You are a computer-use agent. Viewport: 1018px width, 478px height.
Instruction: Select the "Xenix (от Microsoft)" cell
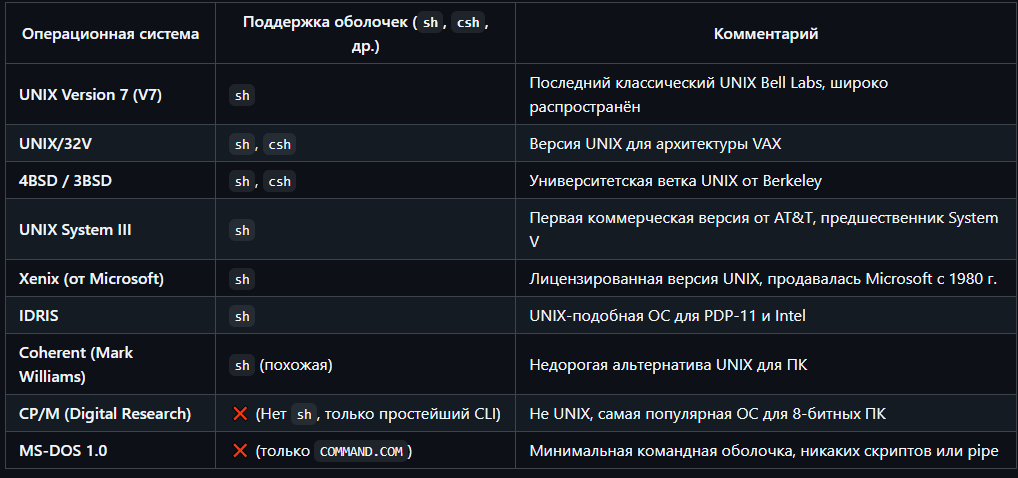tap(91, 279)
